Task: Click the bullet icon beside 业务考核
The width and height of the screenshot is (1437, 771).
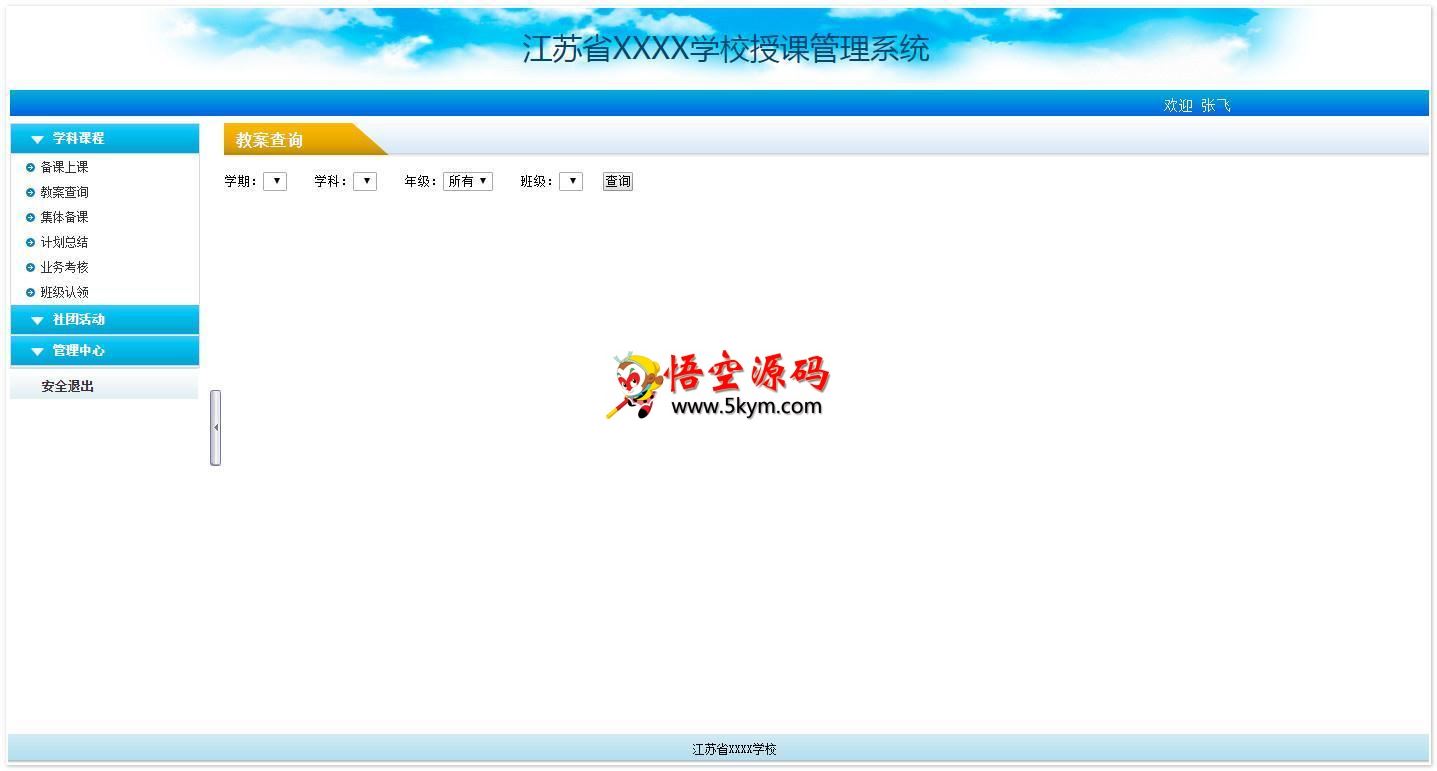Action: 30,267
